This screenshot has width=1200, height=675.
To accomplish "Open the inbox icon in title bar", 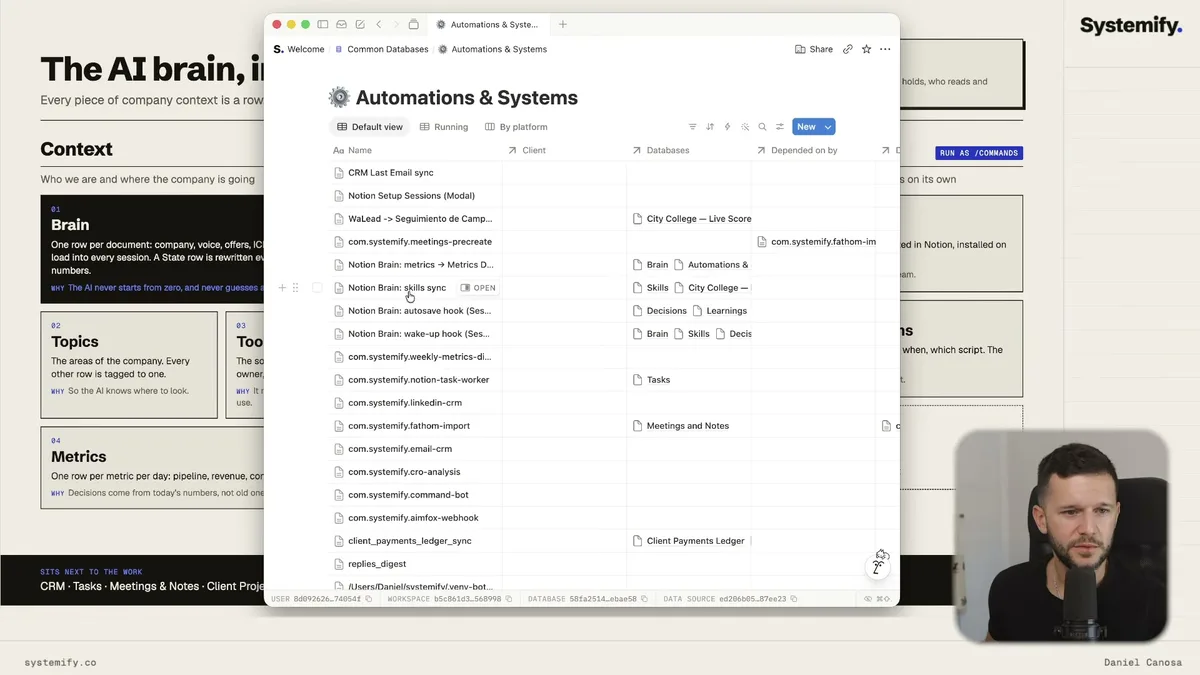I will [x=341, y=24].
